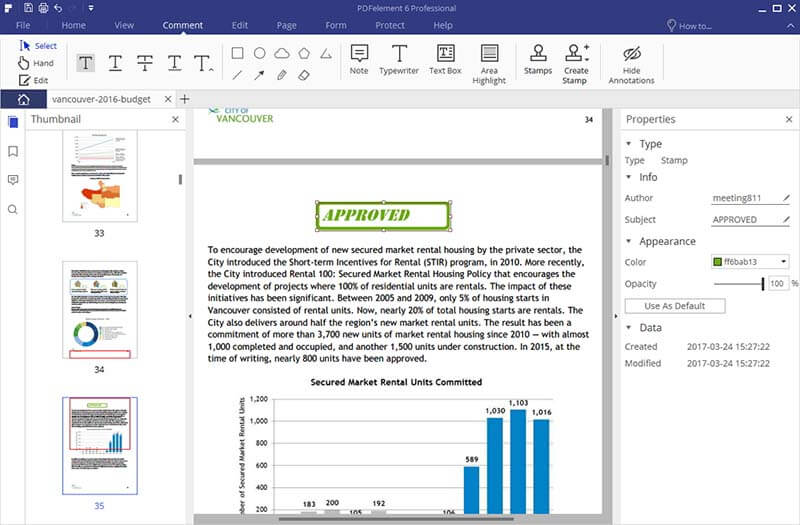Switch to the Form ribbon tab
Viewport: 800px width, 525px height.
click(336, 25)
